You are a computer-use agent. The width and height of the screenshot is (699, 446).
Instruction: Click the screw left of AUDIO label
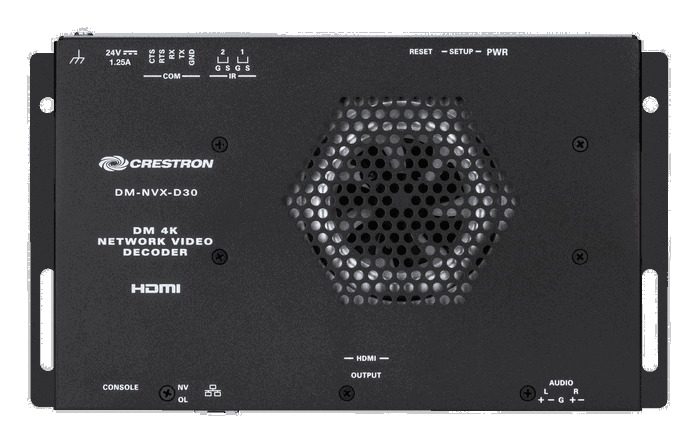pos(527,393)
